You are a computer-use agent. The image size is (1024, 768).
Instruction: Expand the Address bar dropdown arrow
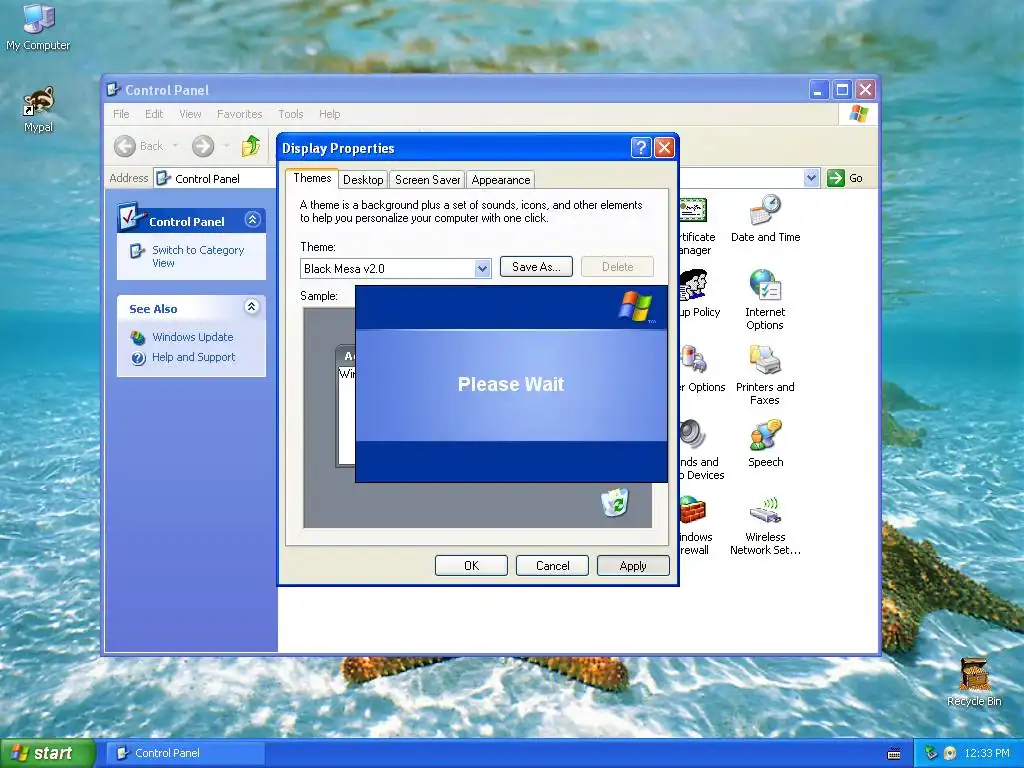pos(811,178)
